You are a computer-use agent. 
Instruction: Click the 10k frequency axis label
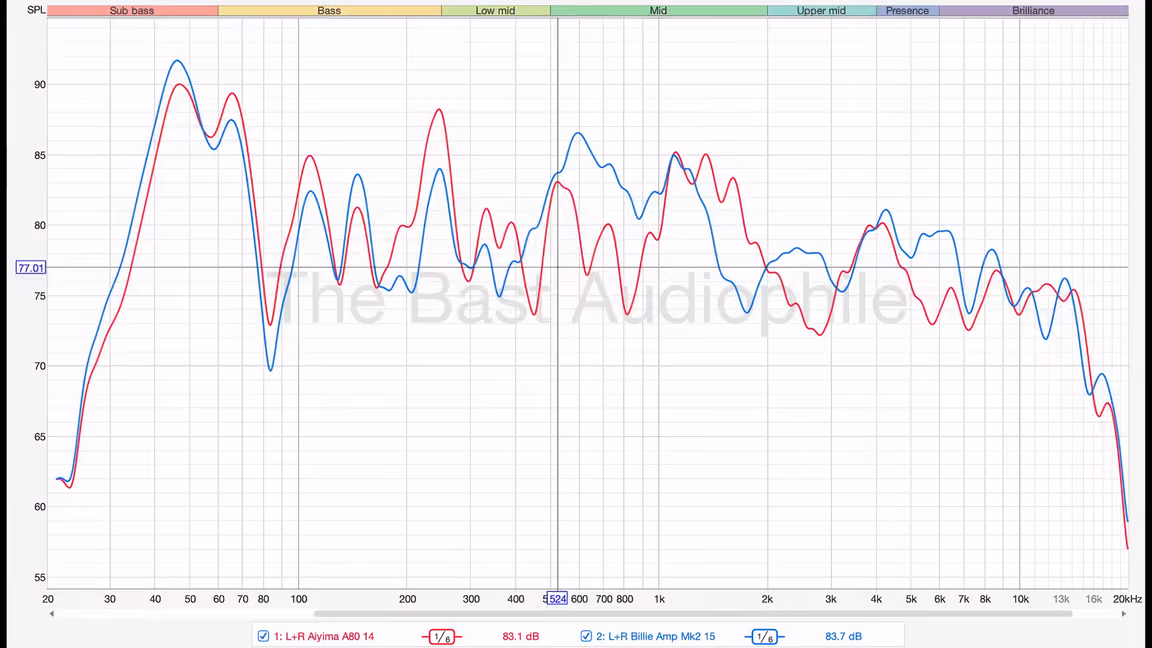[1020, 600]
